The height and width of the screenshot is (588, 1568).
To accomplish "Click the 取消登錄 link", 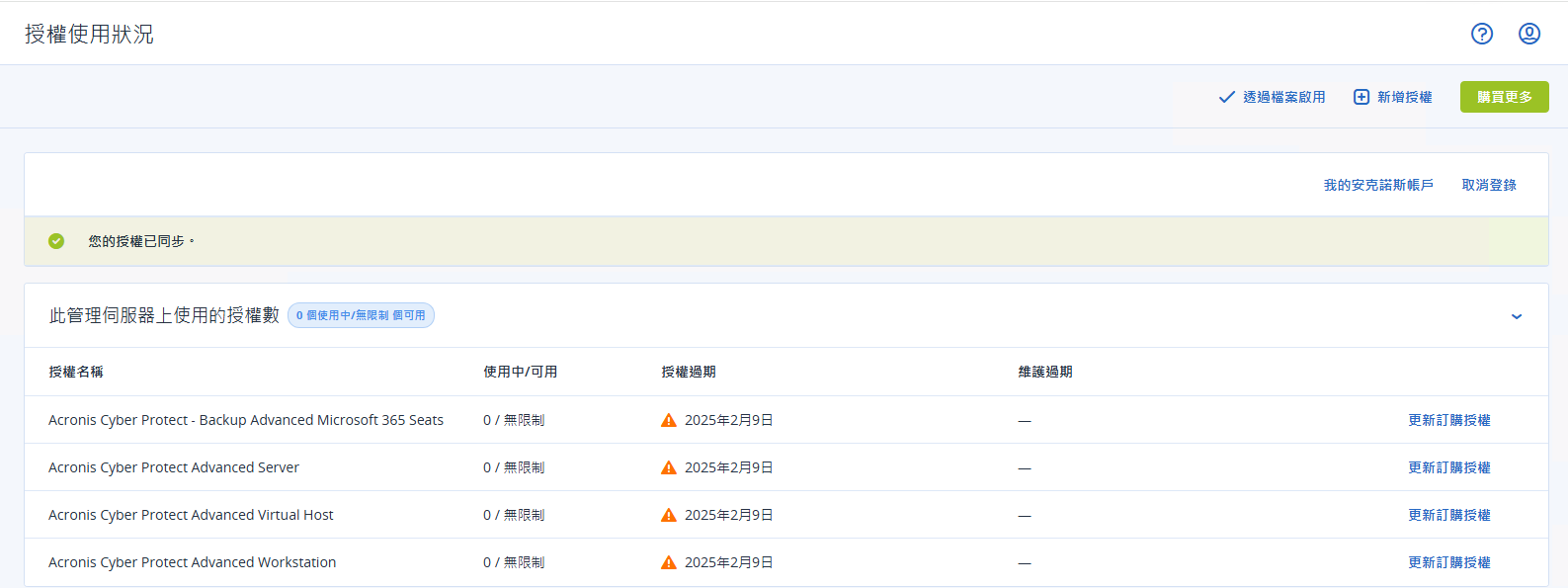I will (1489, 185).
